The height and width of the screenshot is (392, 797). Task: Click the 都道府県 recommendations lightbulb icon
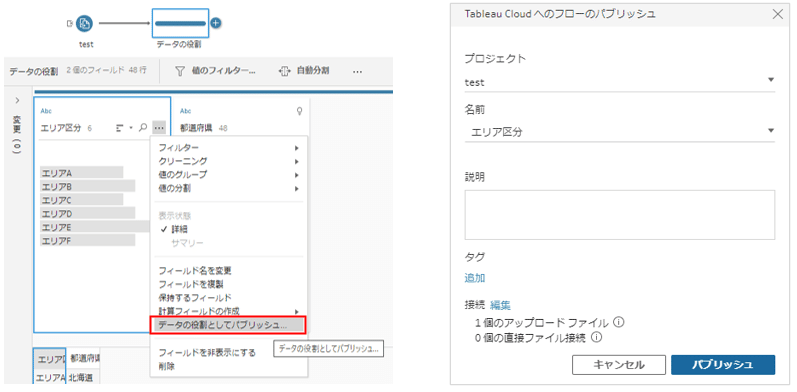(x=299, y=111)
